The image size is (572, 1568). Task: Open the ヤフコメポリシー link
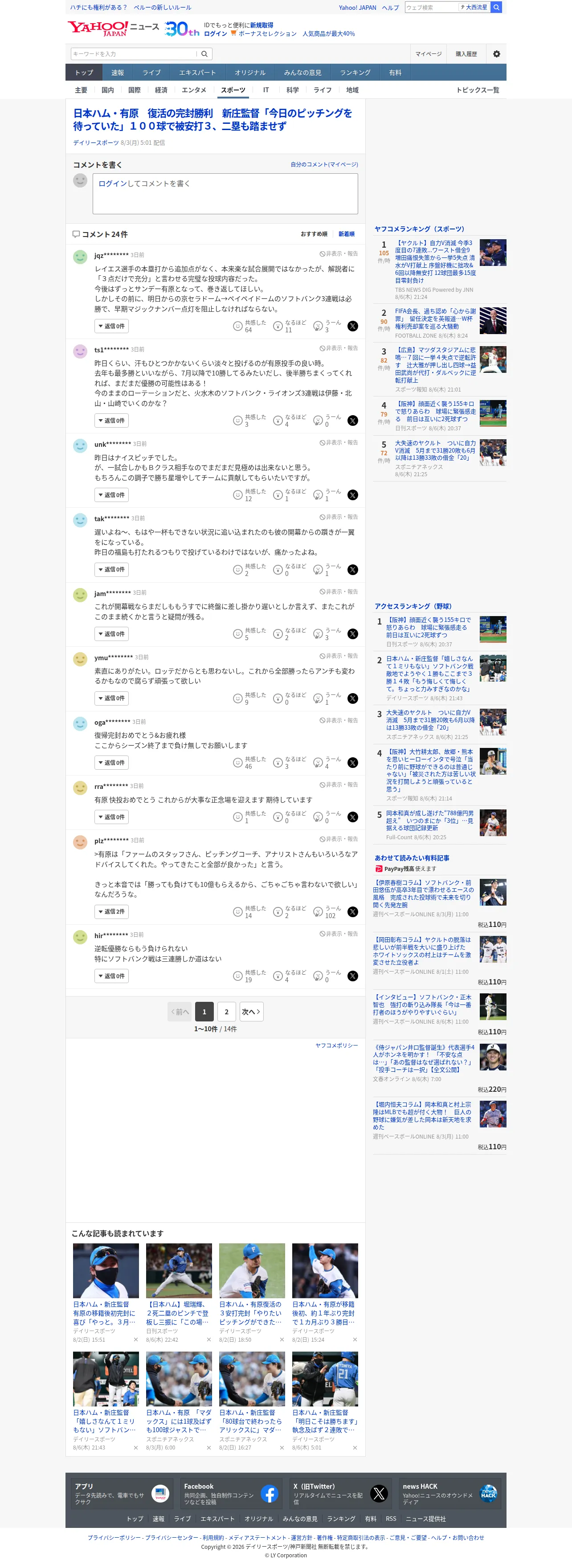click(x=336, y=1045)
